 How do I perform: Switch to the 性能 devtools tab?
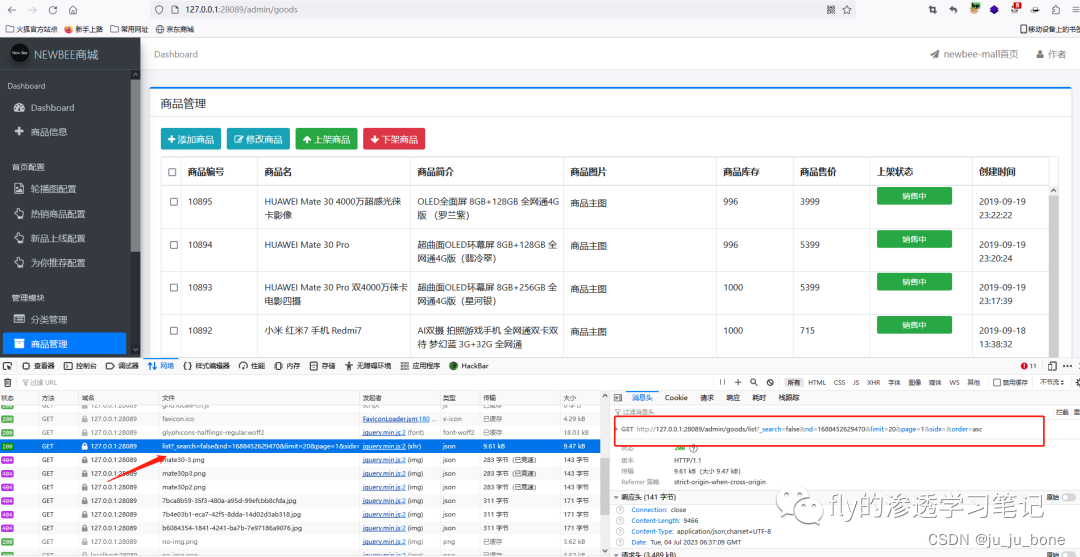252,366
